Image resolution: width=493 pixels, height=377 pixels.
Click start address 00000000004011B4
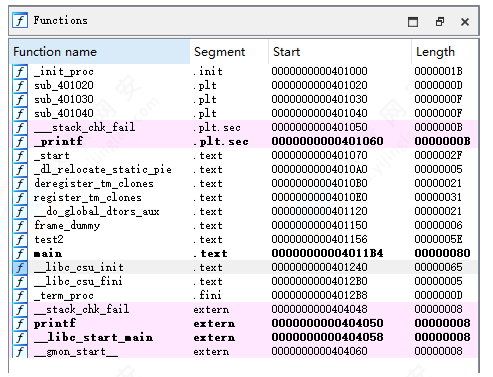[x=327, y=253]
